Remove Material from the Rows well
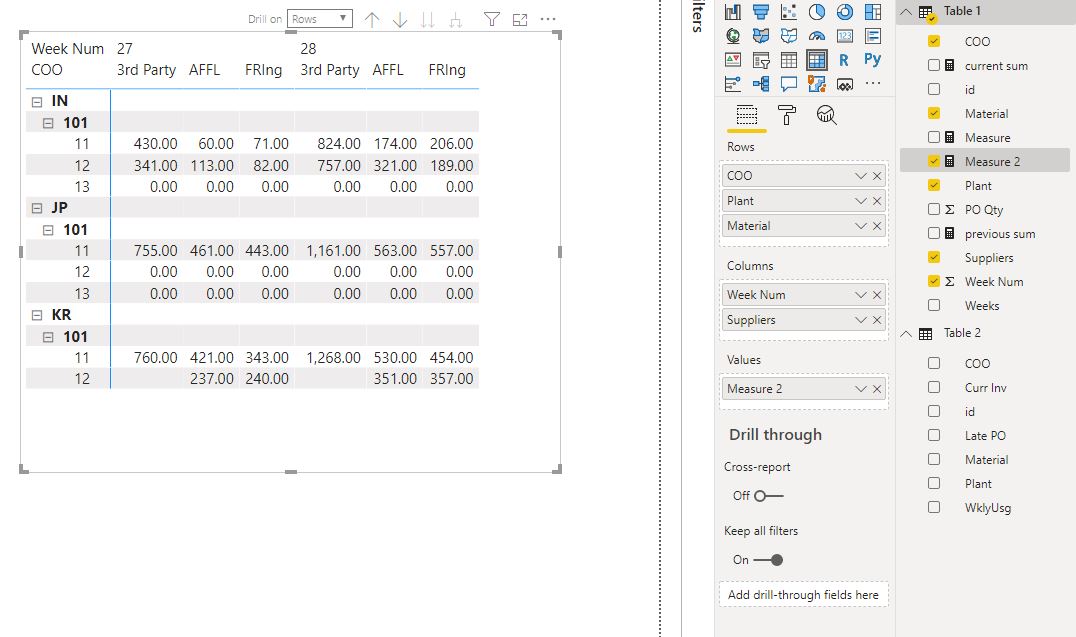The width and height of the screenshot is (1076, 637). point(877,226)
